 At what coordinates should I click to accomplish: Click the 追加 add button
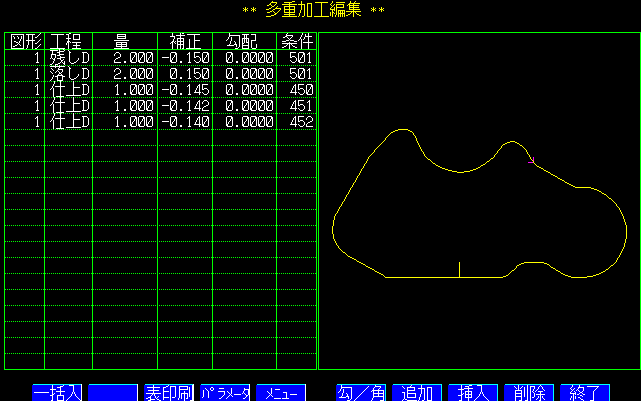(417, 393)
